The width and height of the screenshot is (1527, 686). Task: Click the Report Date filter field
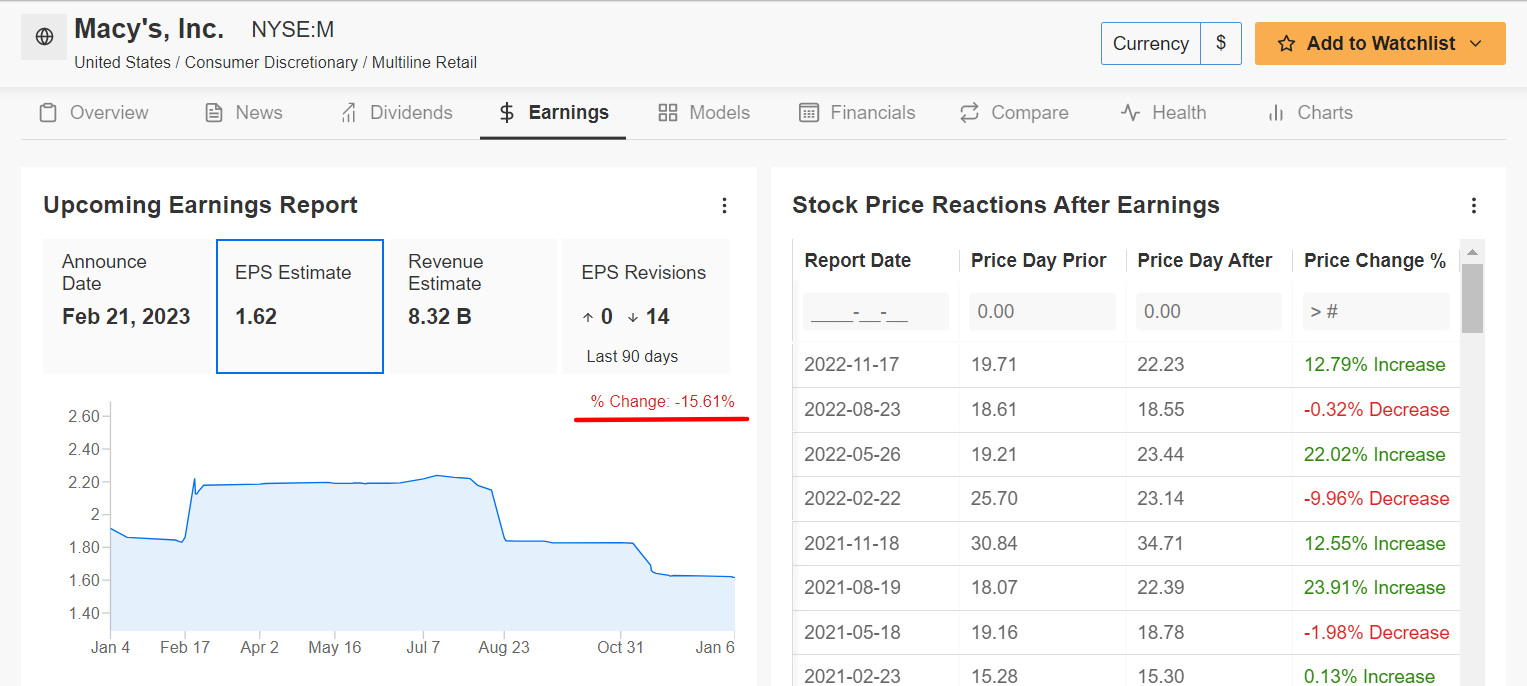point(876,312)
